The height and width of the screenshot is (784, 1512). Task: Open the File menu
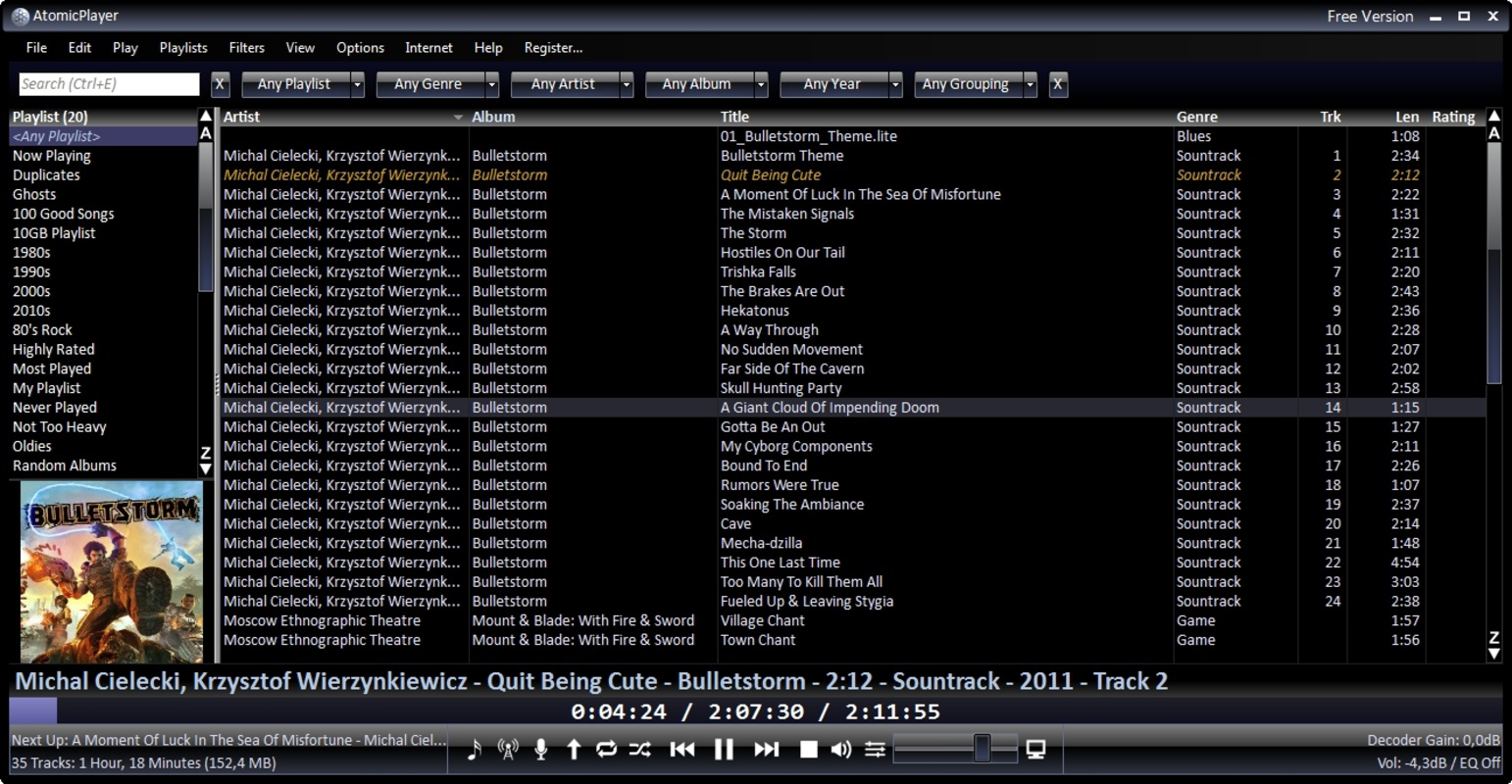pyautogui.click(x=36, y=47)
